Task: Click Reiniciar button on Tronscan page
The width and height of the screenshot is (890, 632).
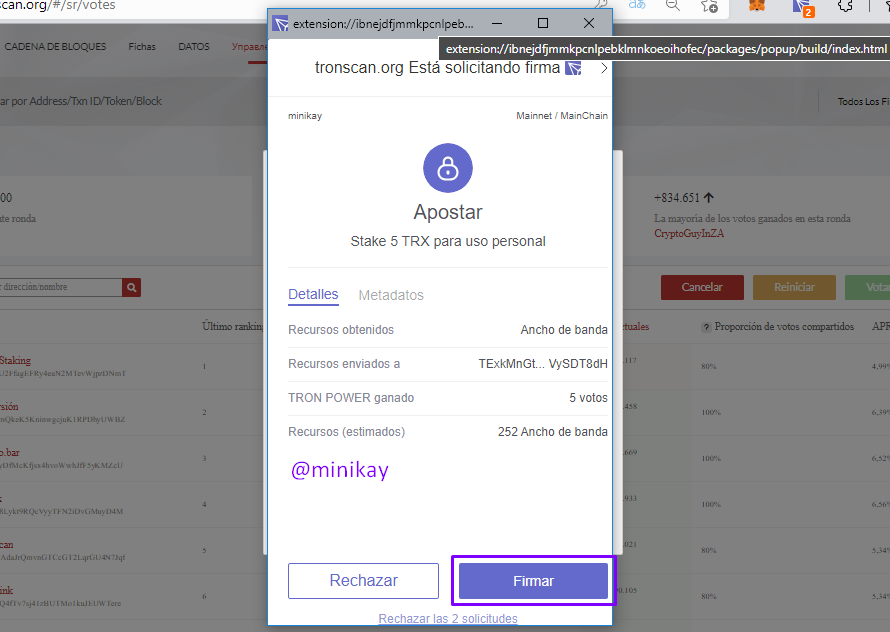Action: point(794,287)
